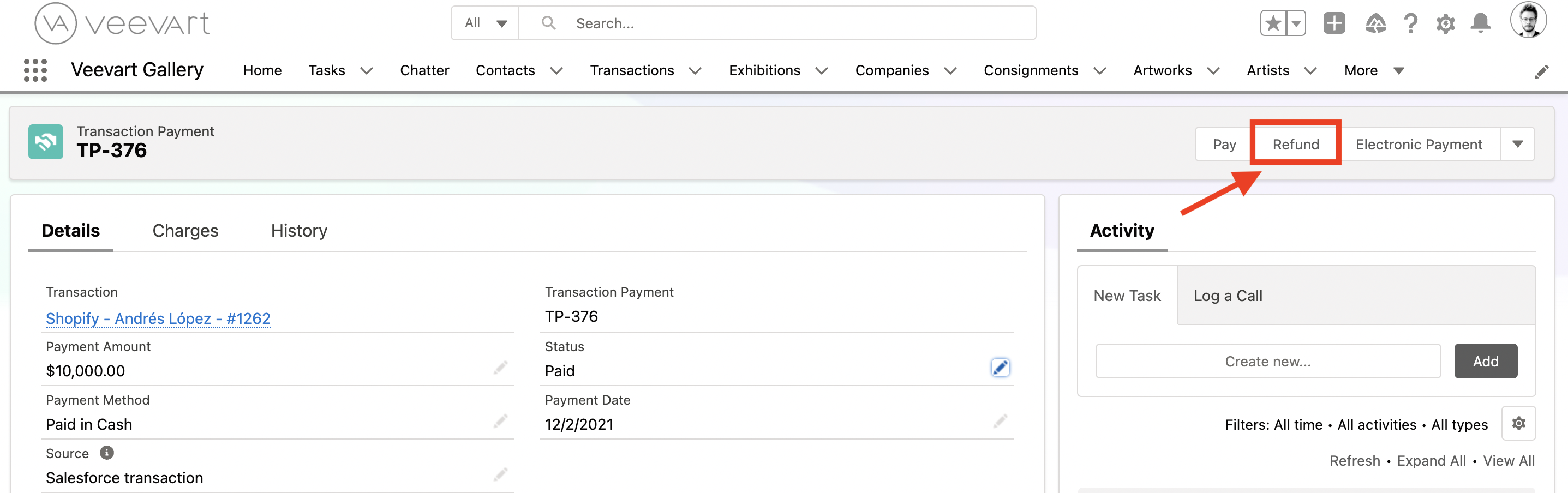Screen dimensions: 1568x493
Task: Open the All search scope dropdown
Action: [x=484, y=22]
